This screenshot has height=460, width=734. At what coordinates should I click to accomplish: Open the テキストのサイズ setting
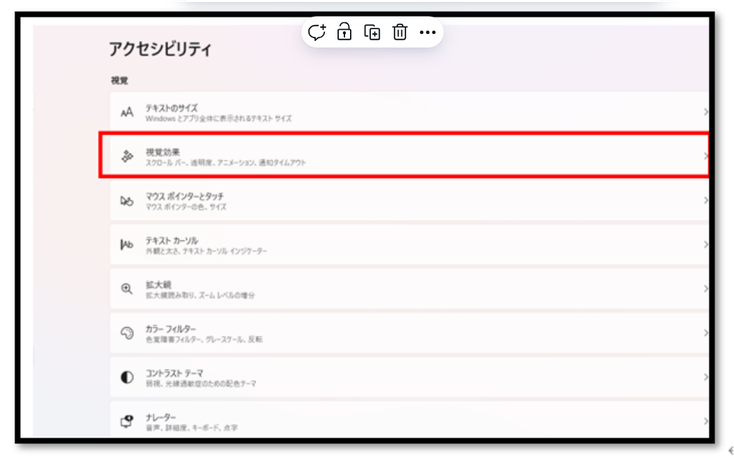click(x=409, y=112)
